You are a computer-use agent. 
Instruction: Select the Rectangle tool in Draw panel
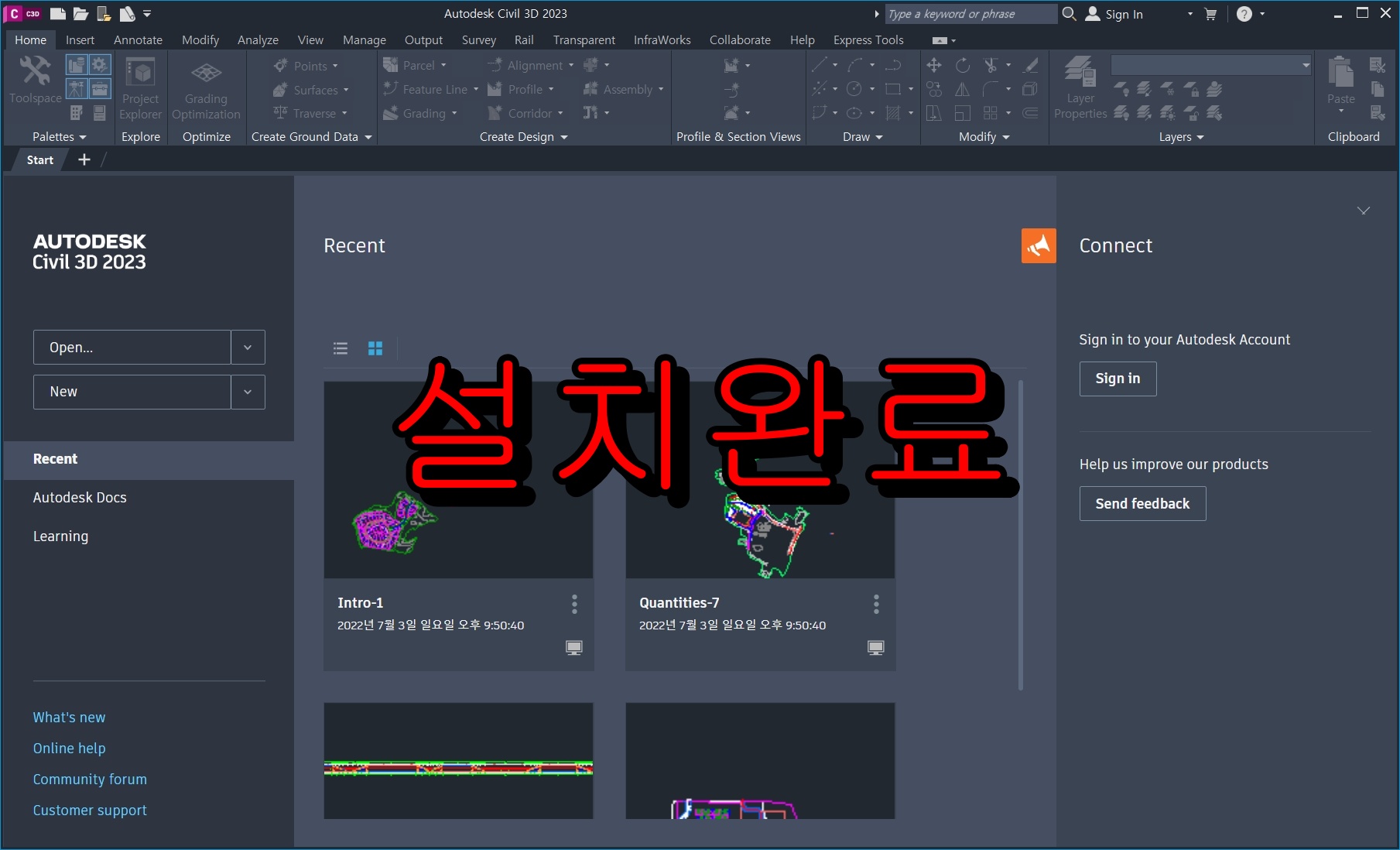coord(893,89)
